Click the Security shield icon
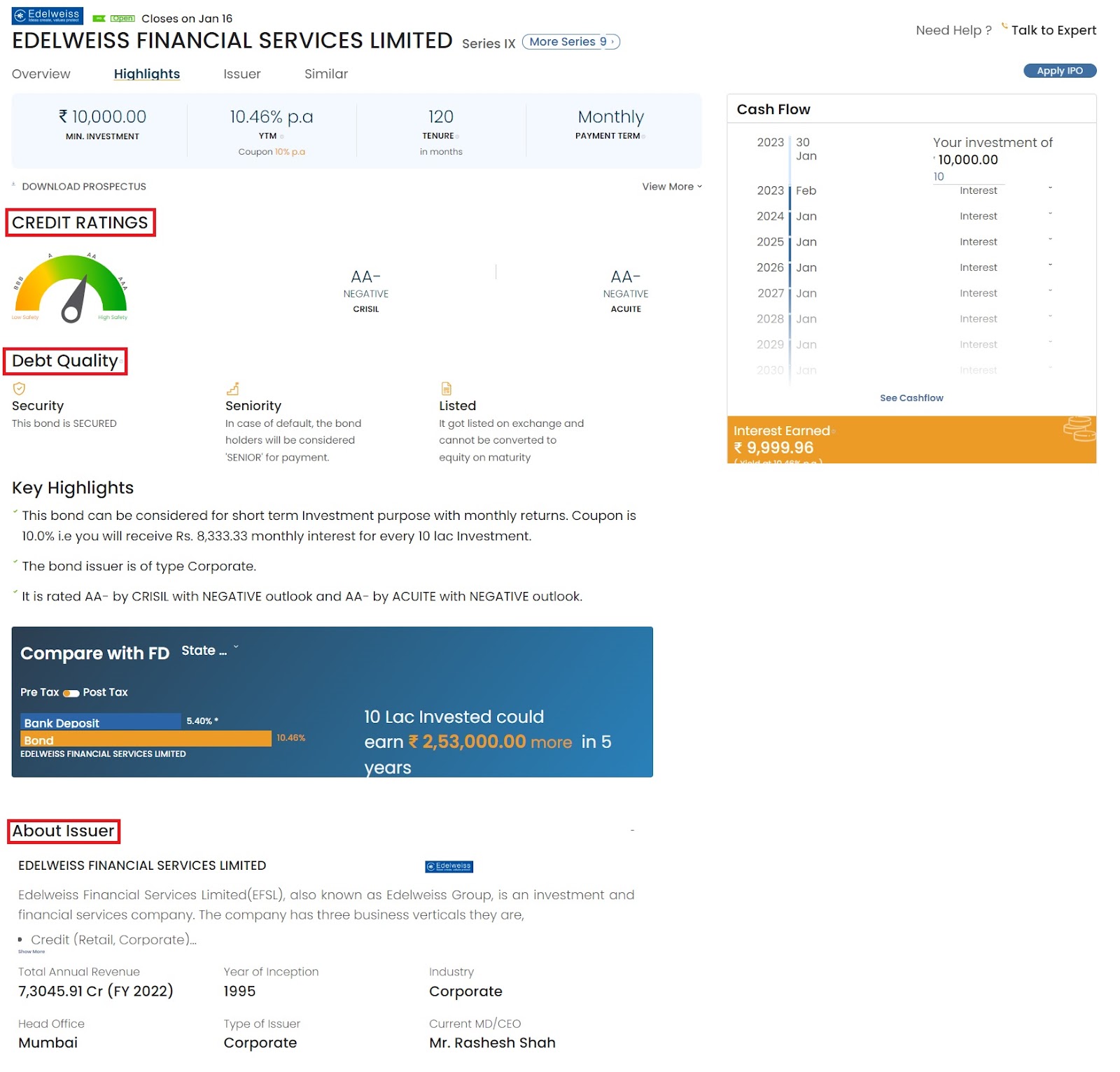 tap(19, 388)
